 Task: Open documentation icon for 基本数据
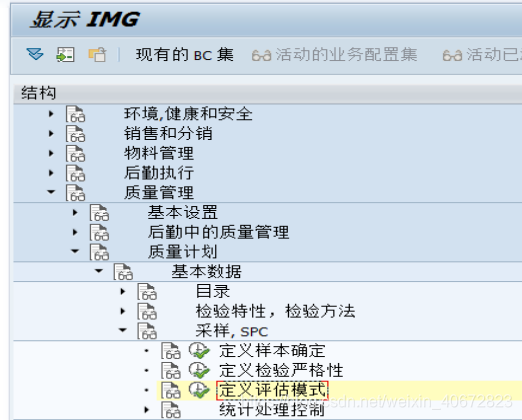point(123,271)
